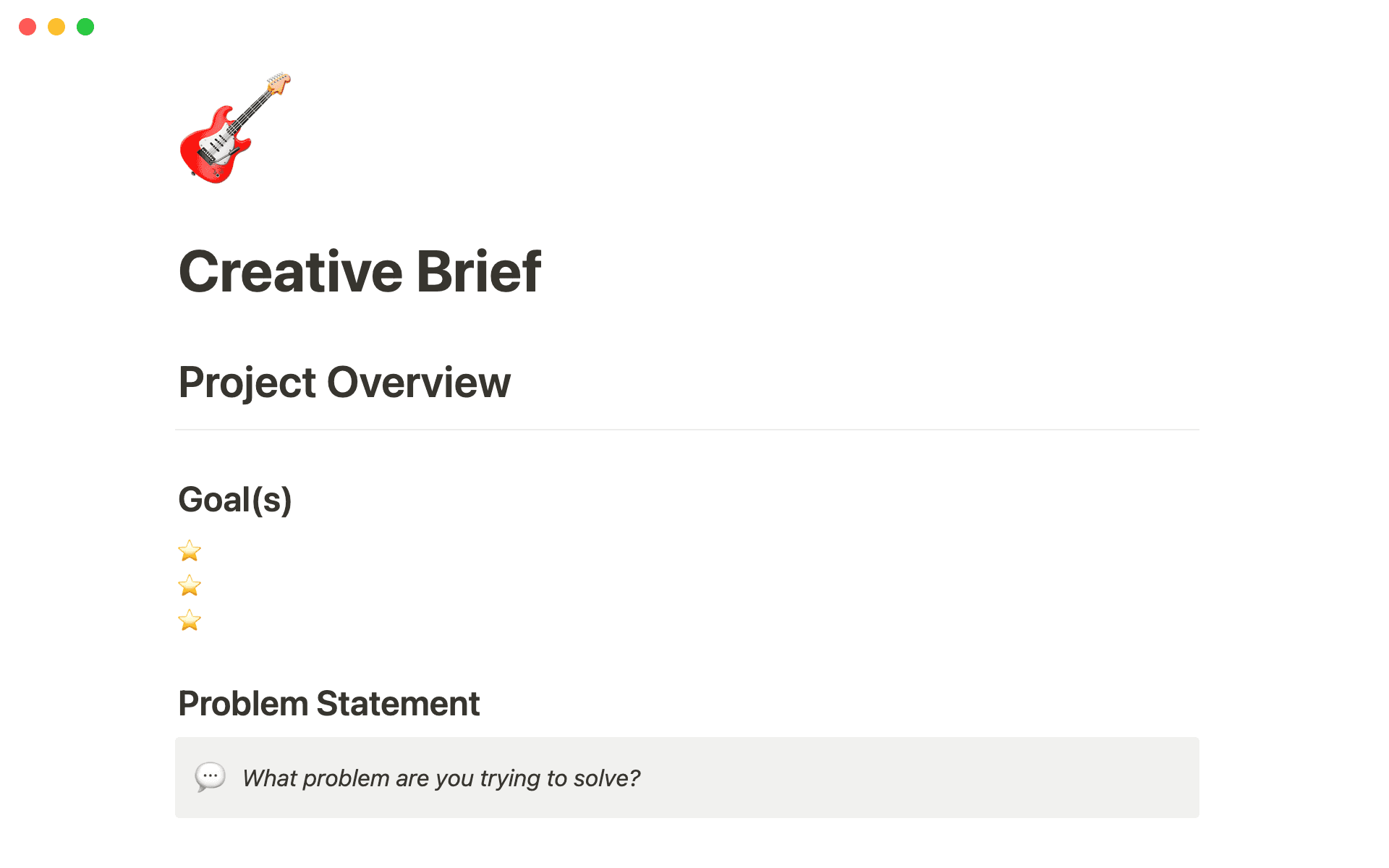Select the Project Overview heading

pos(345,382)
